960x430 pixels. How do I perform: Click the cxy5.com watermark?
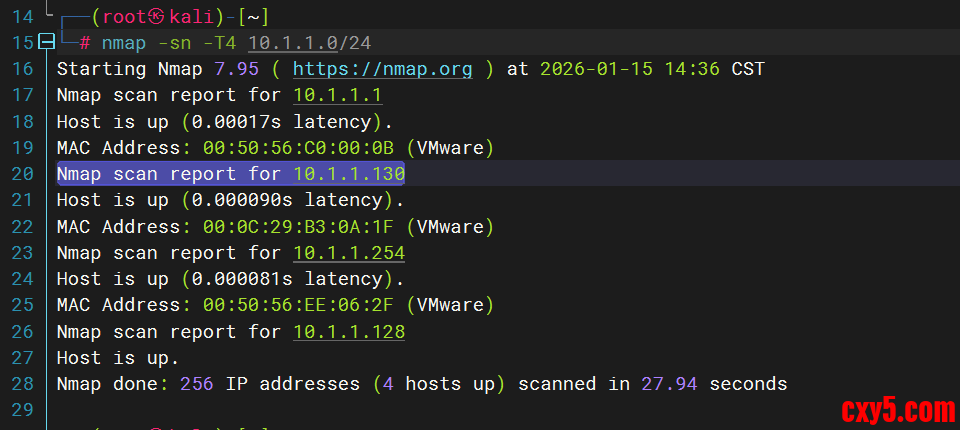click(897, 409)
